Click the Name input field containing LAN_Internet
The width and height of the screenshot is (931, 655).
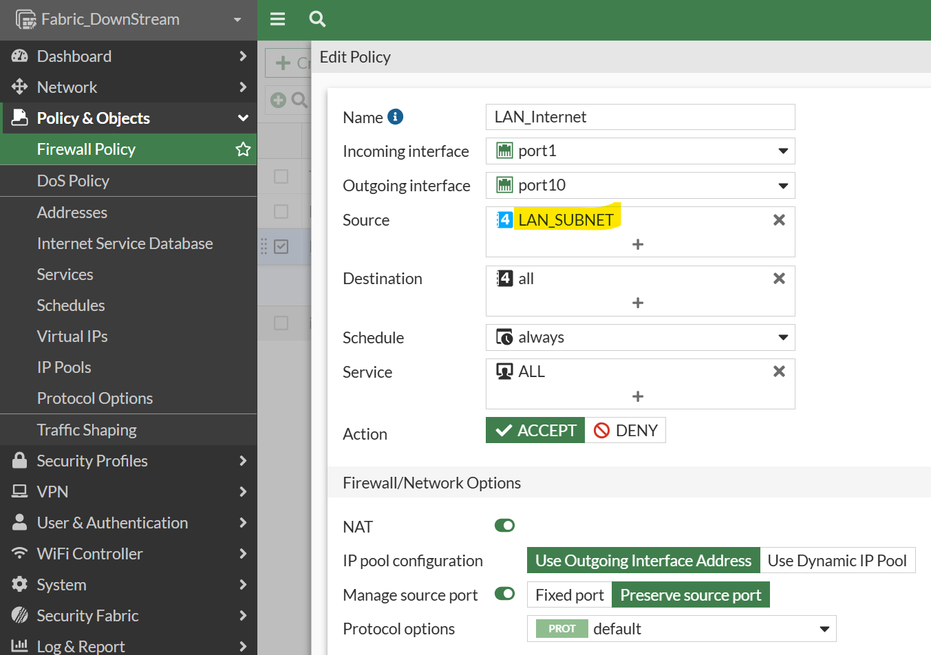tap(640, 117)
